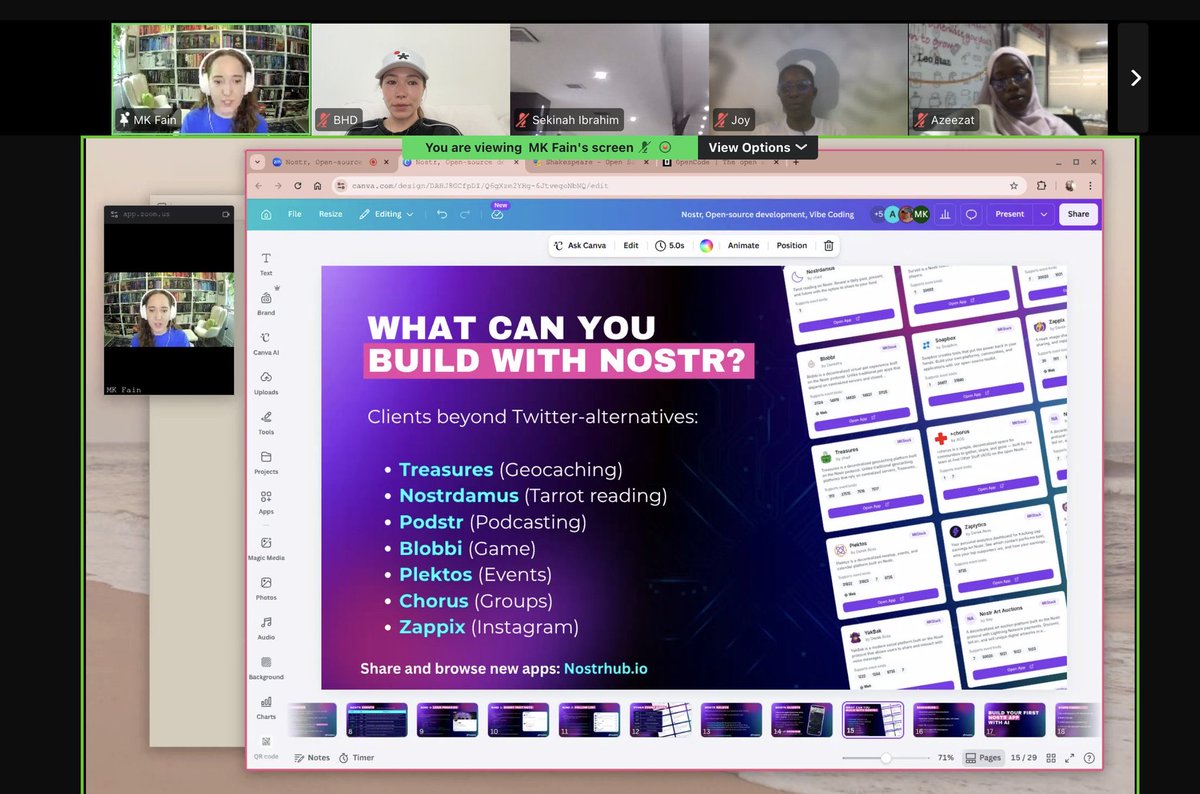Open the presentation Timer
This screenshot has height=794, width=1200.
coord(356,758)
